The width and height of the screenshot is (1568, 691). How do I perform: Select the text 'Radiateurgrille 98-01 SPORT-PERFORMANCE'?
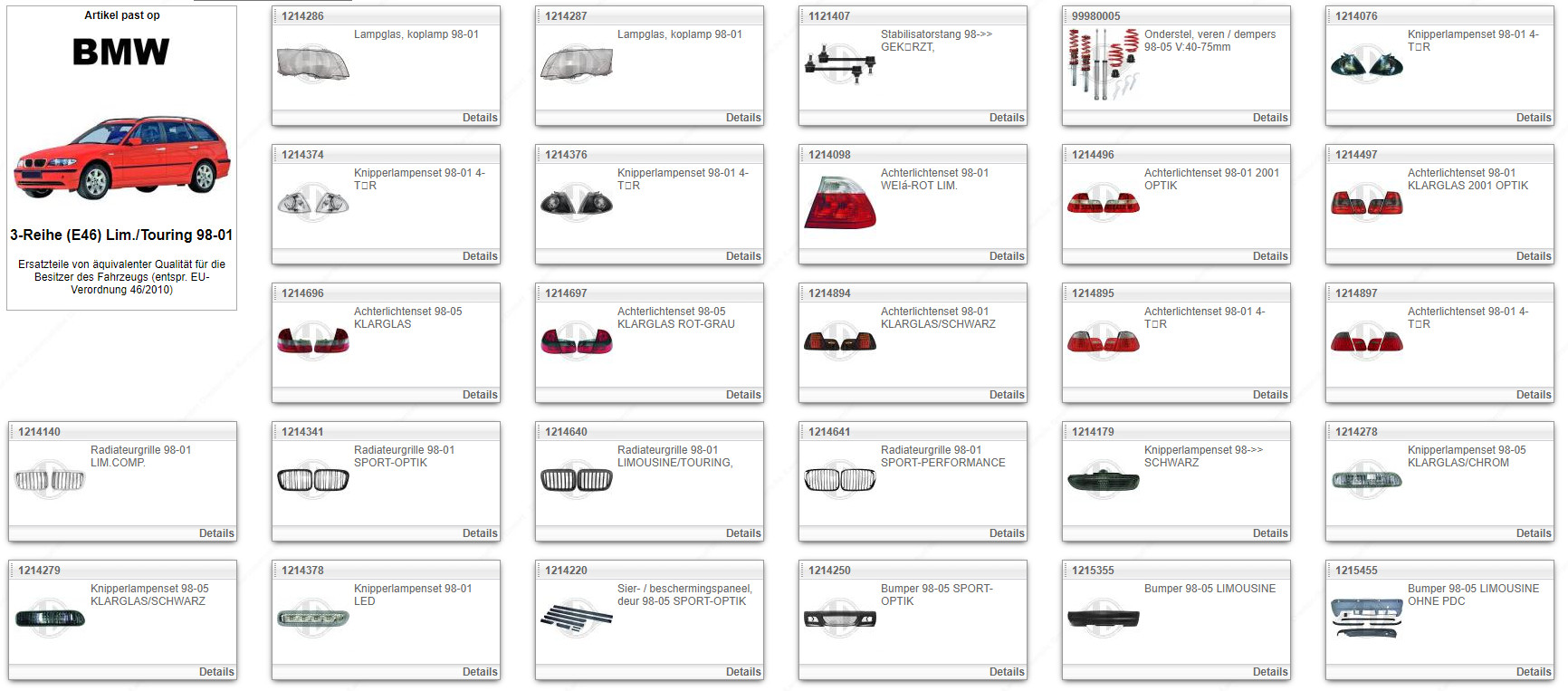pos(942,456)
